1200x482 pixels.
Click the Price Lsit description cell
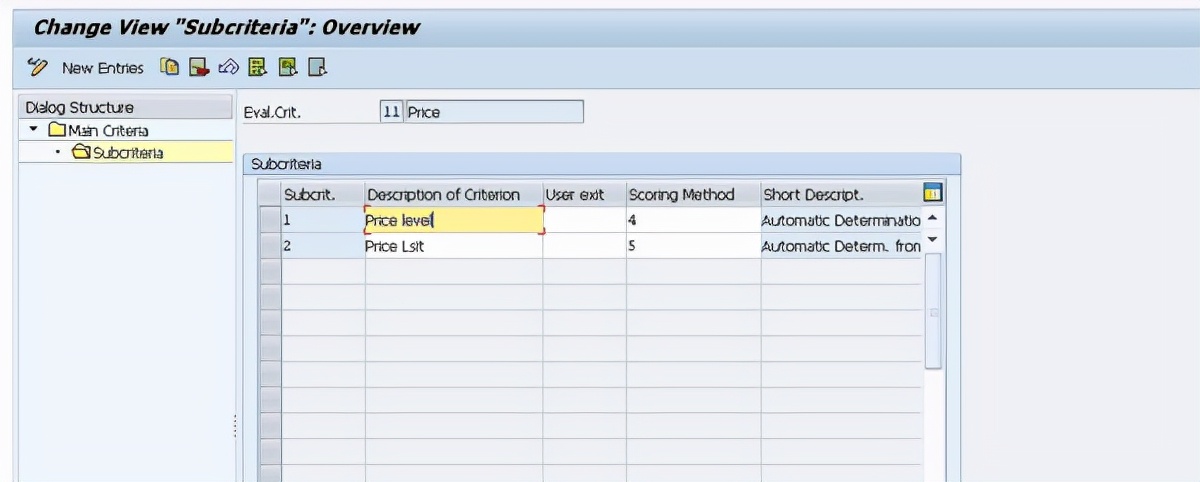coord(452,245)
